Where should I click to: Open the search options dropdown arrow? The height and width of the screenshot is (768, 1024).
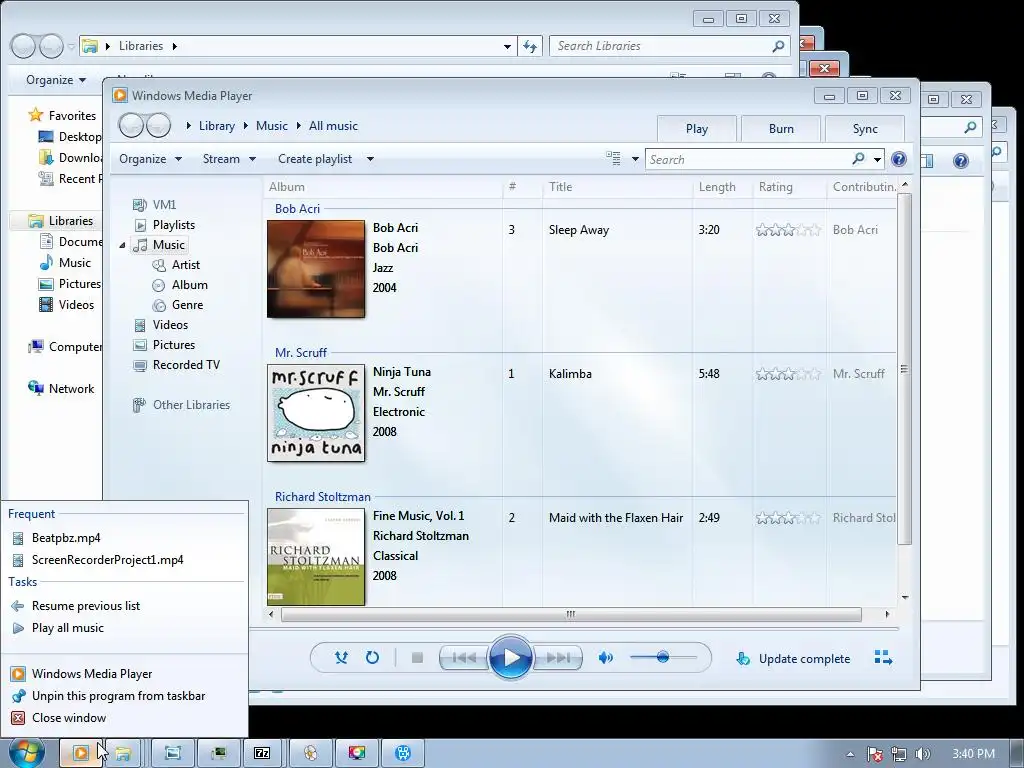(x=878, y=159)
